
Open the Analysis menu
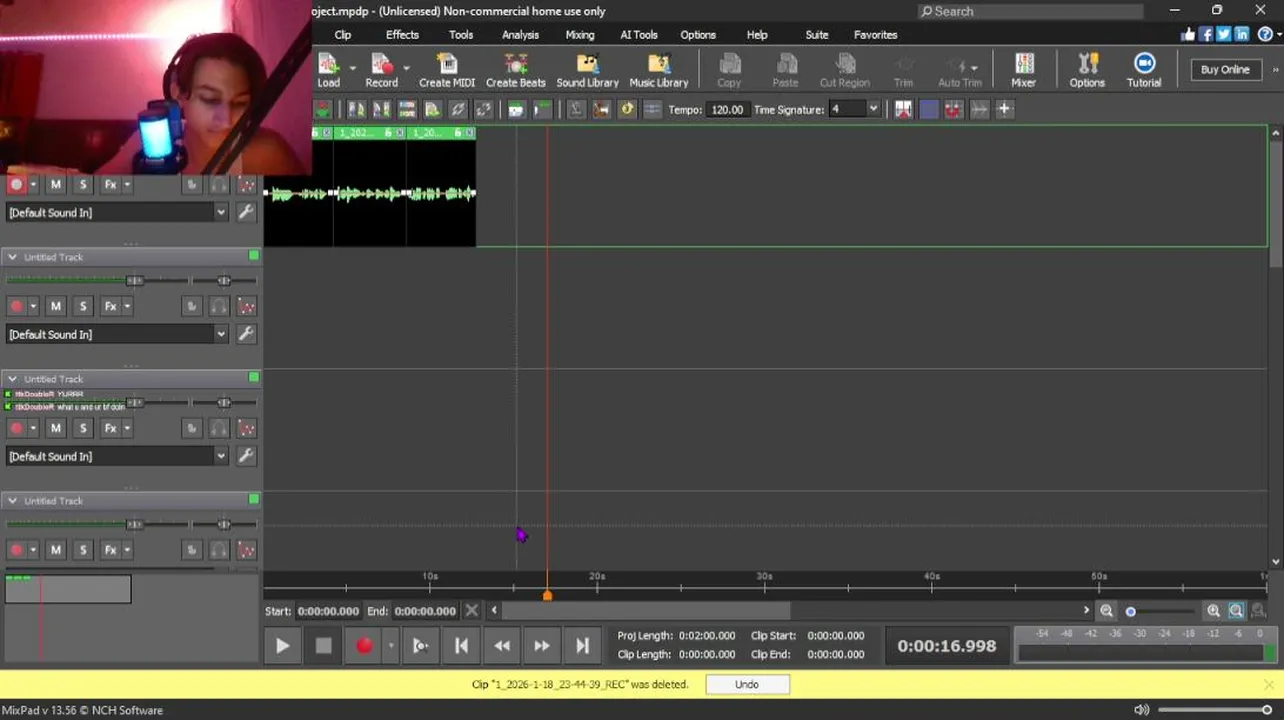[520, 34]
